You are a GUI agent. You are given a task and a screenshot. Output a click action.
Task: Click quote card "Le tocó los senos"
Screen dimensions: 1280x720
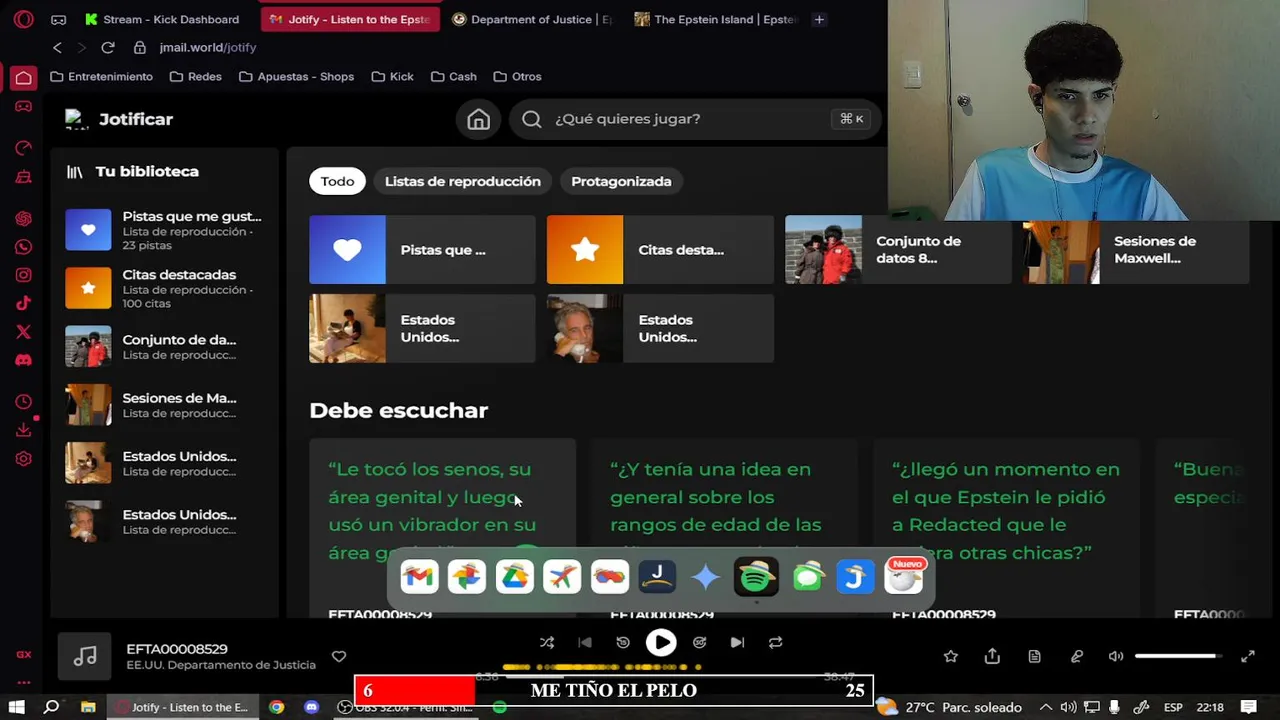click(x=442, y=527)
